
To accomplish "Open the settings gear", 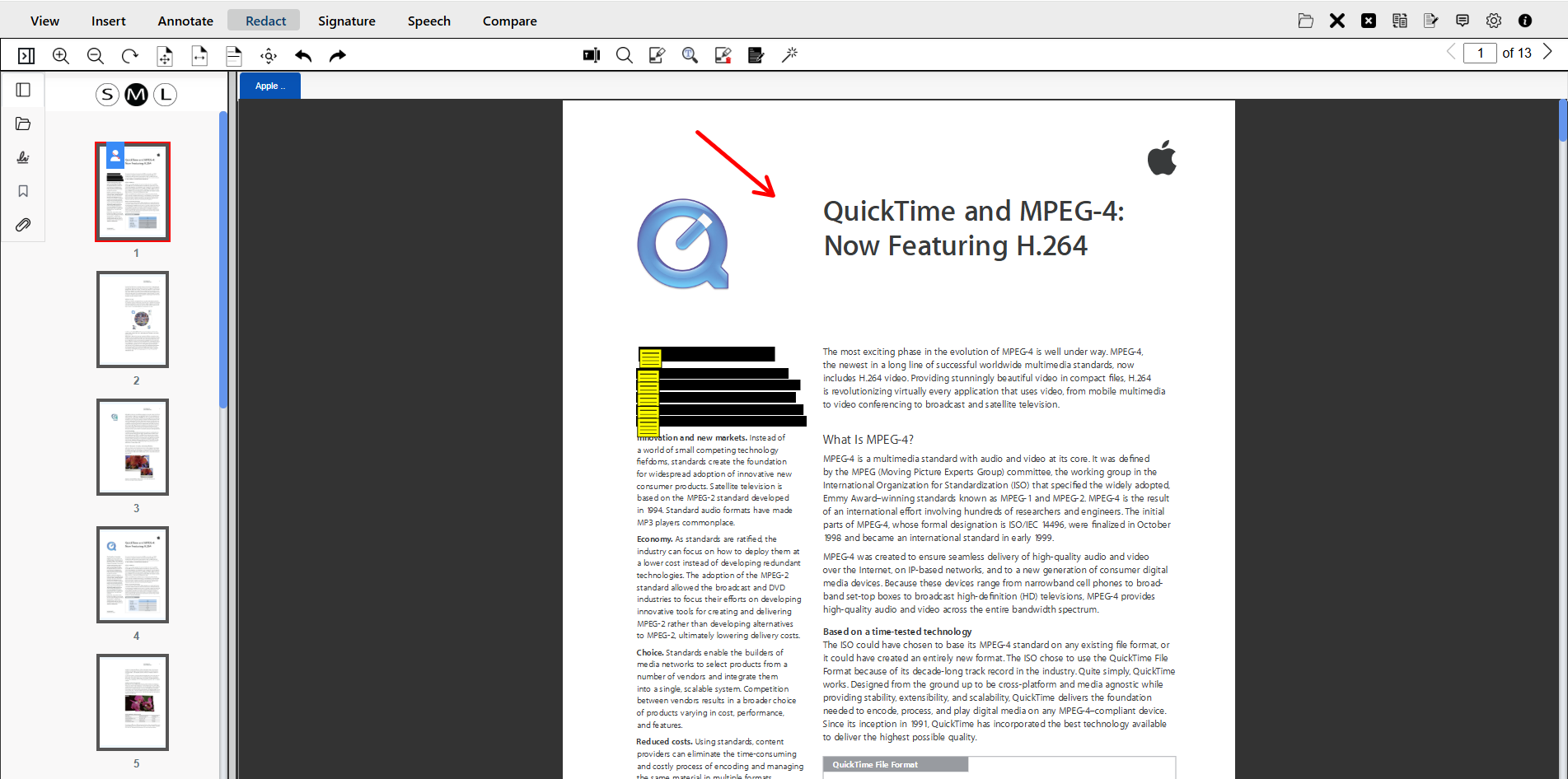I will coord(1494,21).
